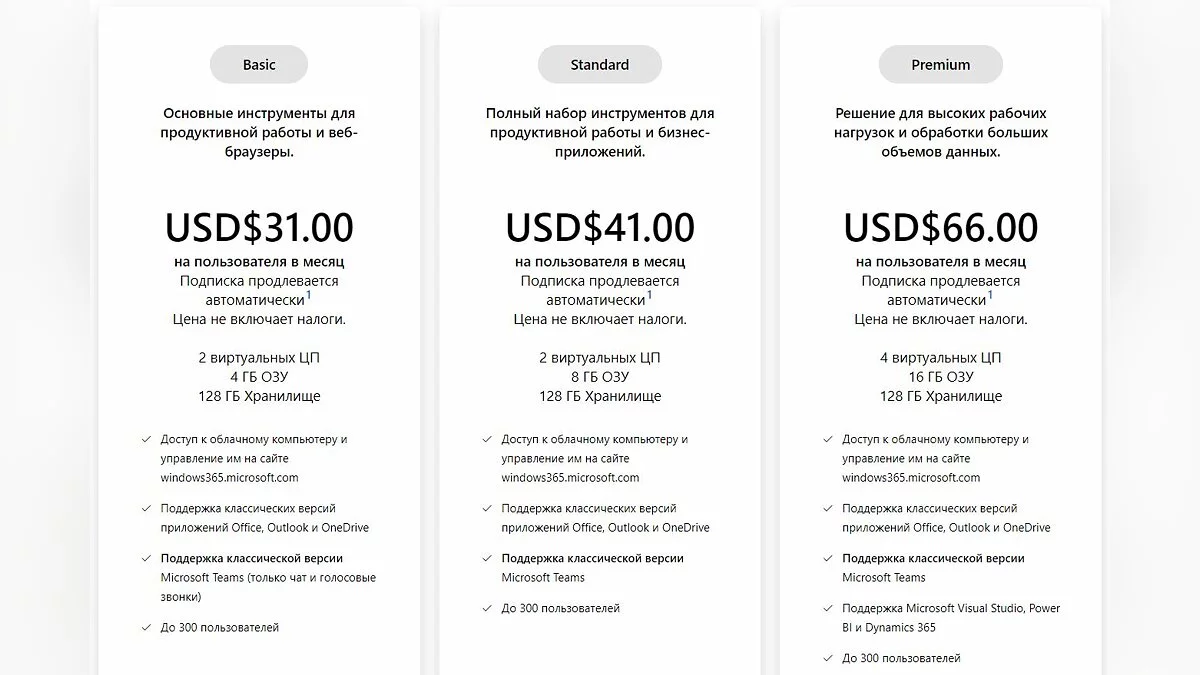This screenshot has width=1200, height=675.
Task: Select the Standard plan pill button
Action: coord(600,65)
